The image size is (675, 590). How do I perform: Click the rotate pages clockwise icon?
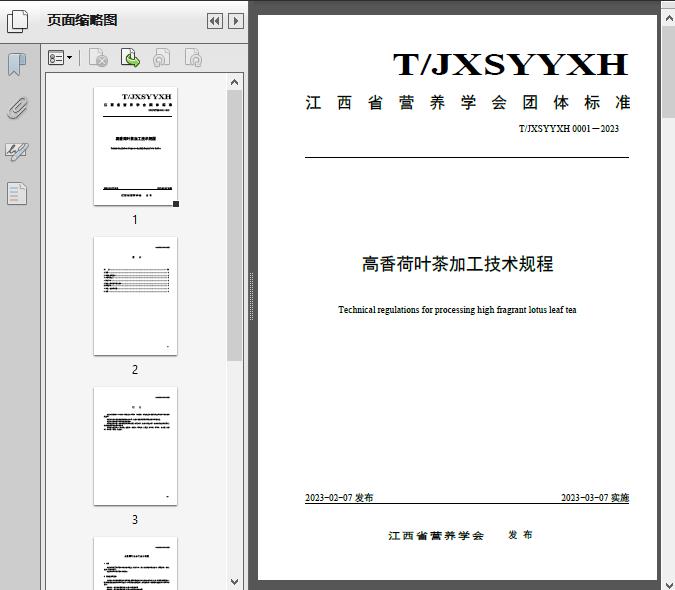[193, 58]
